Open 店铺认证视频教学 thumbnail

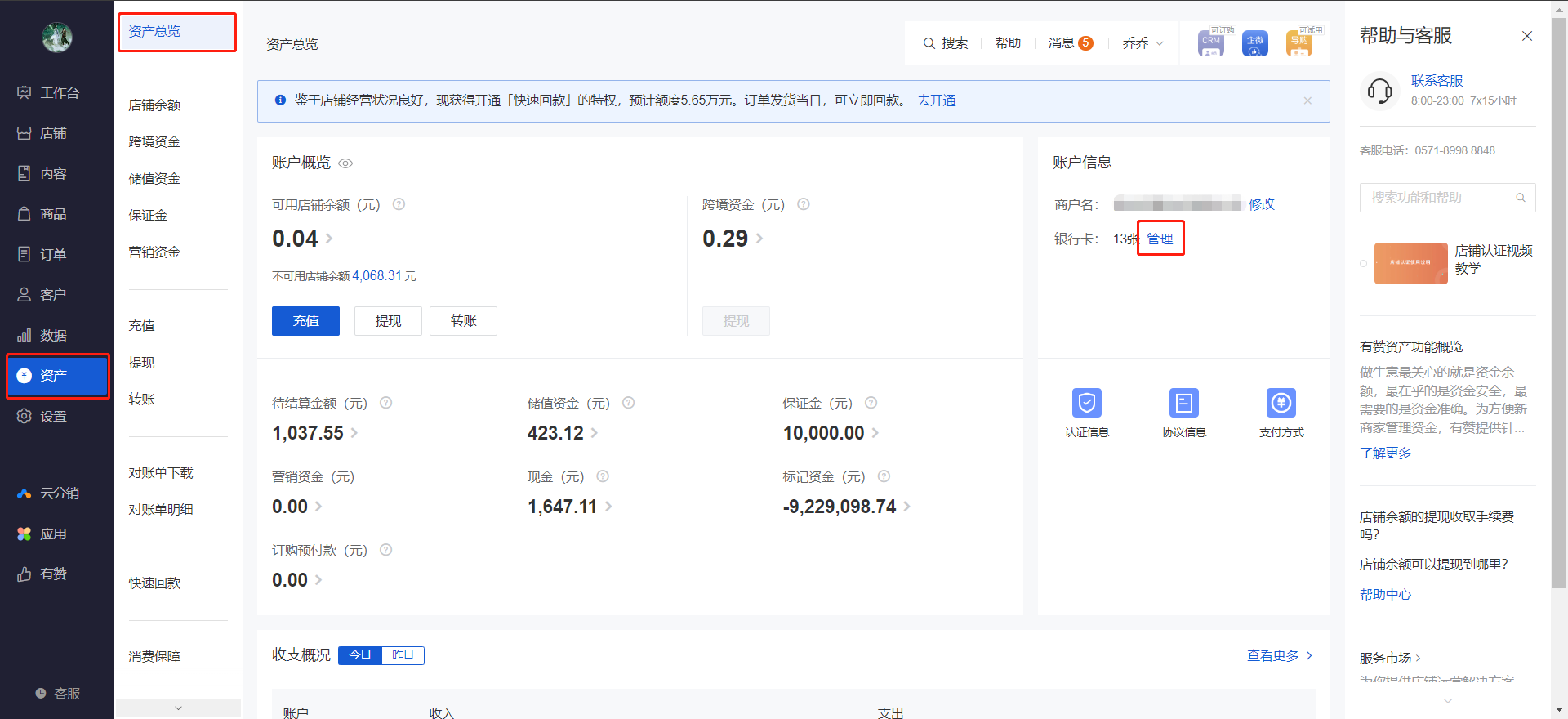coord(1410,263)
